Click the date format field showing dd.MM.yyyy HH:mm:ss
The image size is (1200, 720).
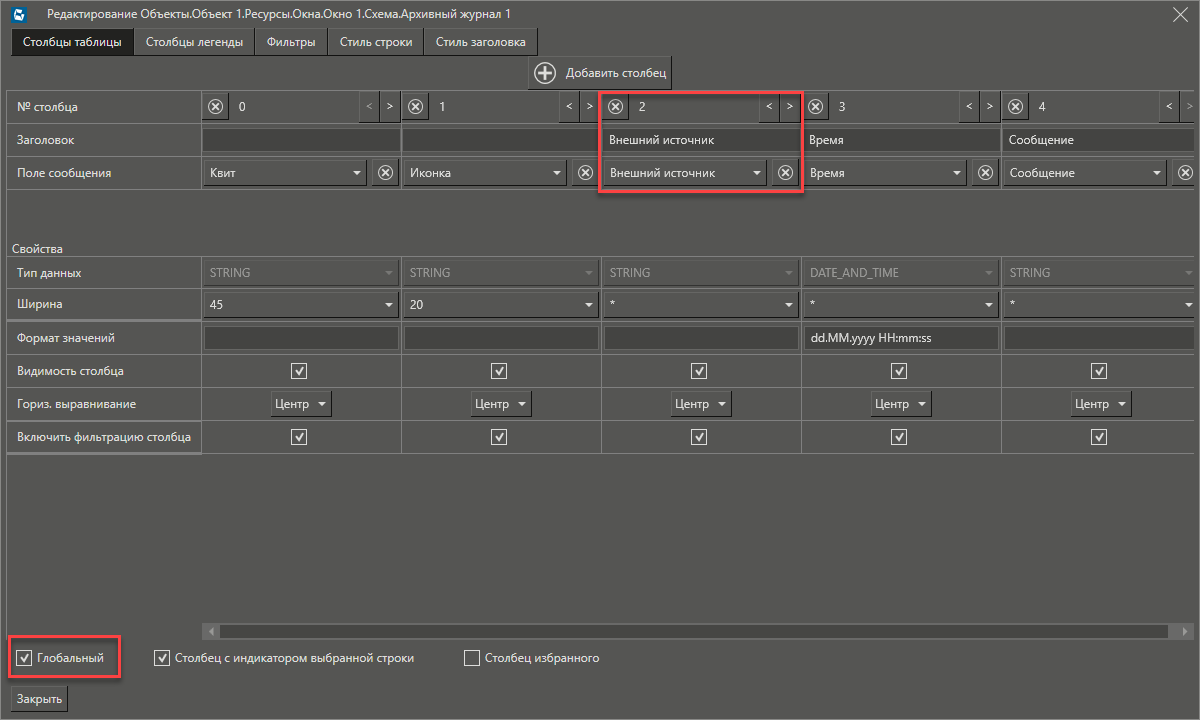tap(898, 337)
